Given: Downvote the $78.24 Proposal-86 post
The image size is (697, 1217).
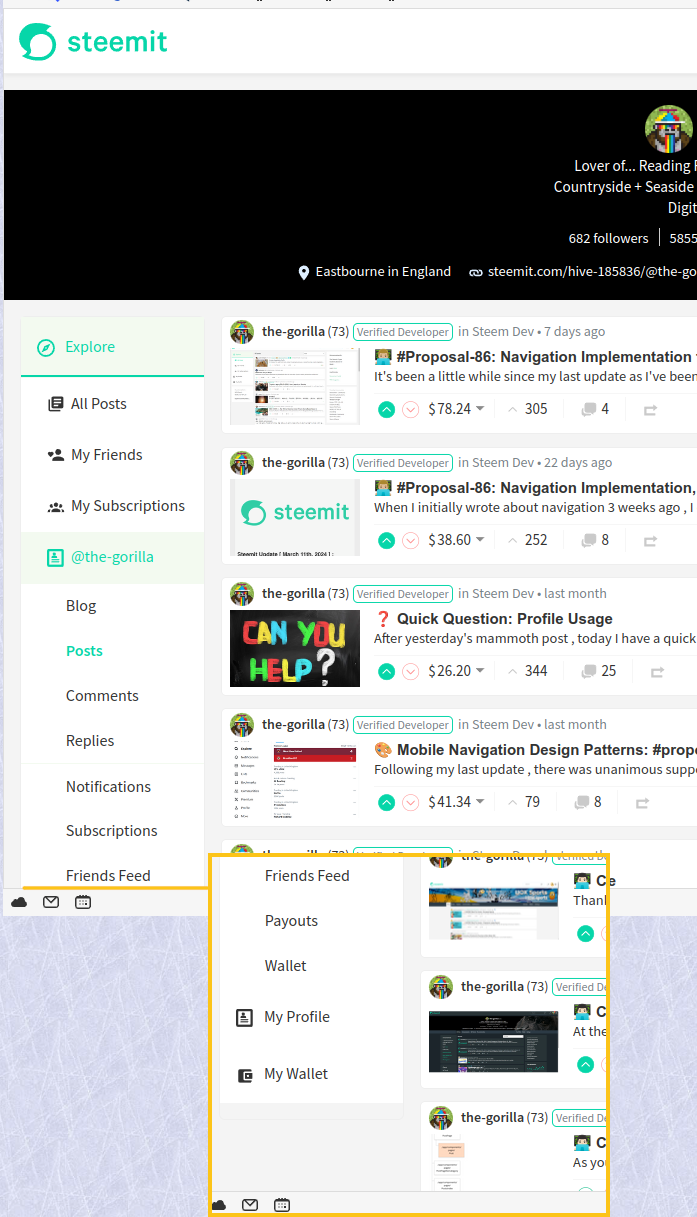Looking at the screenshot, I should pos(410,409).
